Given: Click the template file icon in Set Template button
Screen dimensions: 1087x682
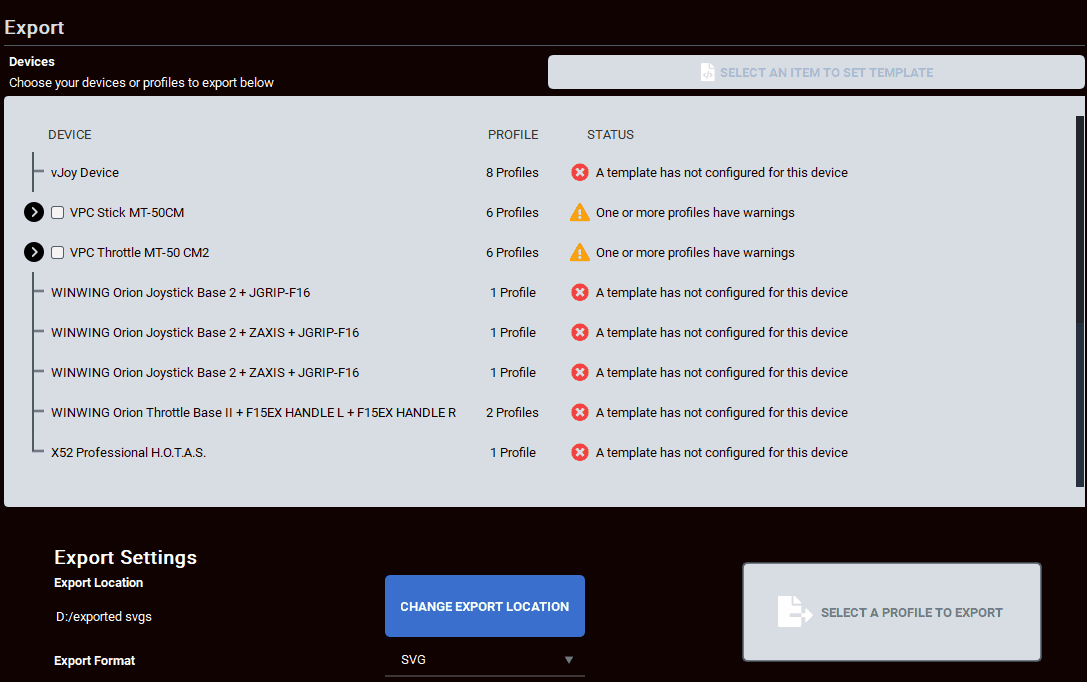Looking at the screenshot, I should [x=707, y=72].
